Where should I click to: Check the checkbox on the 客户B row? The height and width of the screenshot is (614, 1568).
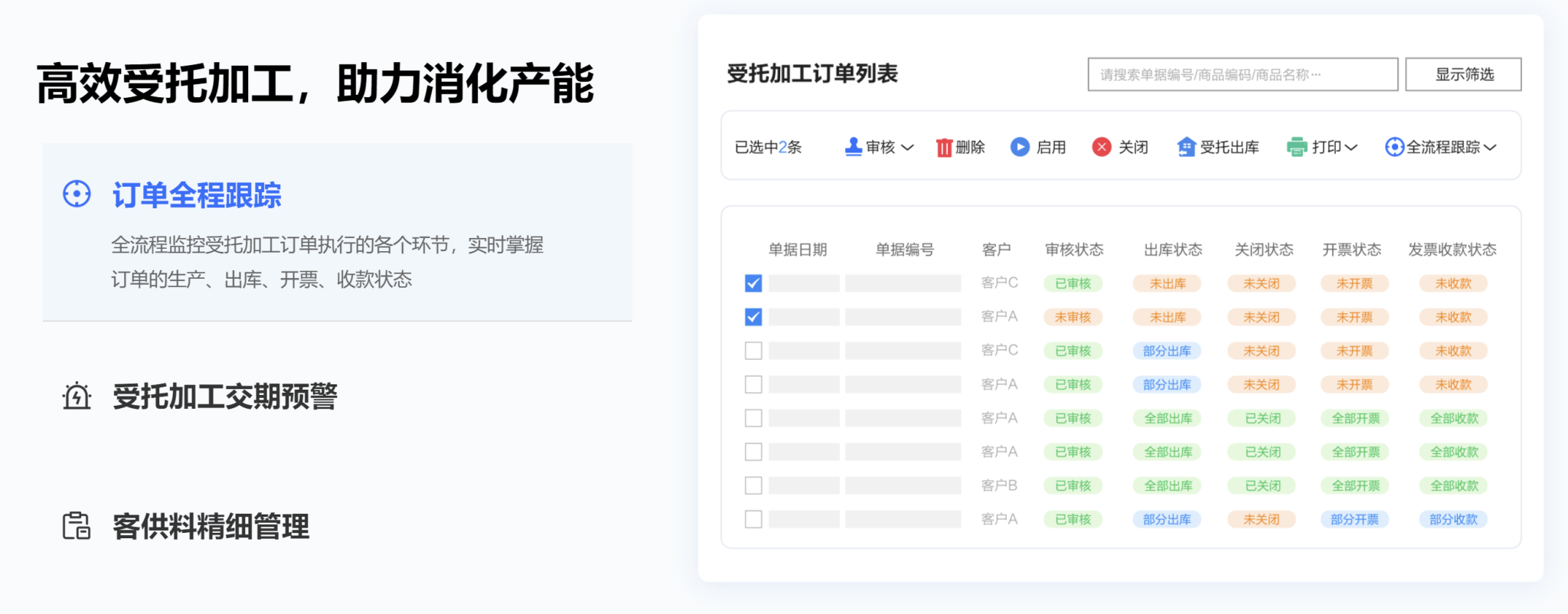753,485
